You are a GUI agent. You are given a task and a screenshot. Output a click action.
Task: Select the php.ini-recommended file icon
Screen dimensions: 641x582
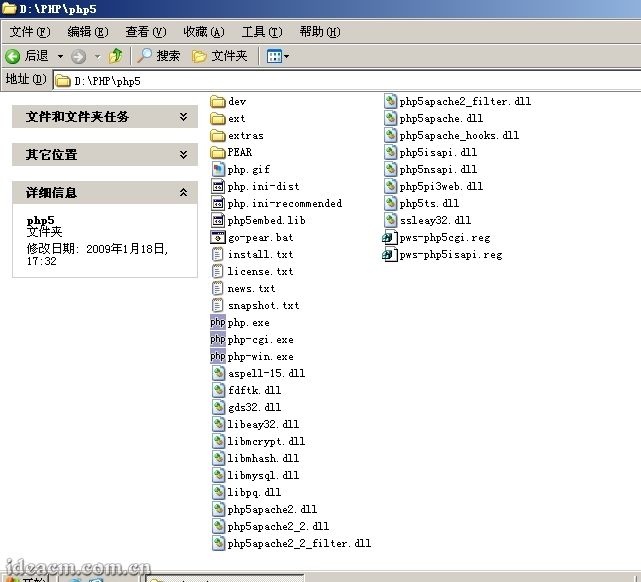click(218, 203)
